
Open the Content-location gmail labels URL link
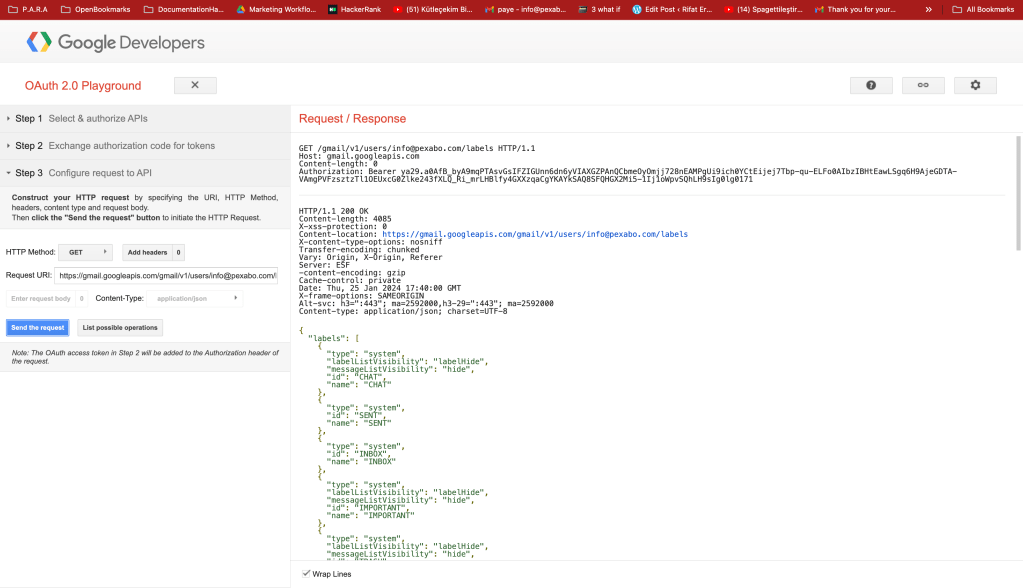pos(535,234)
